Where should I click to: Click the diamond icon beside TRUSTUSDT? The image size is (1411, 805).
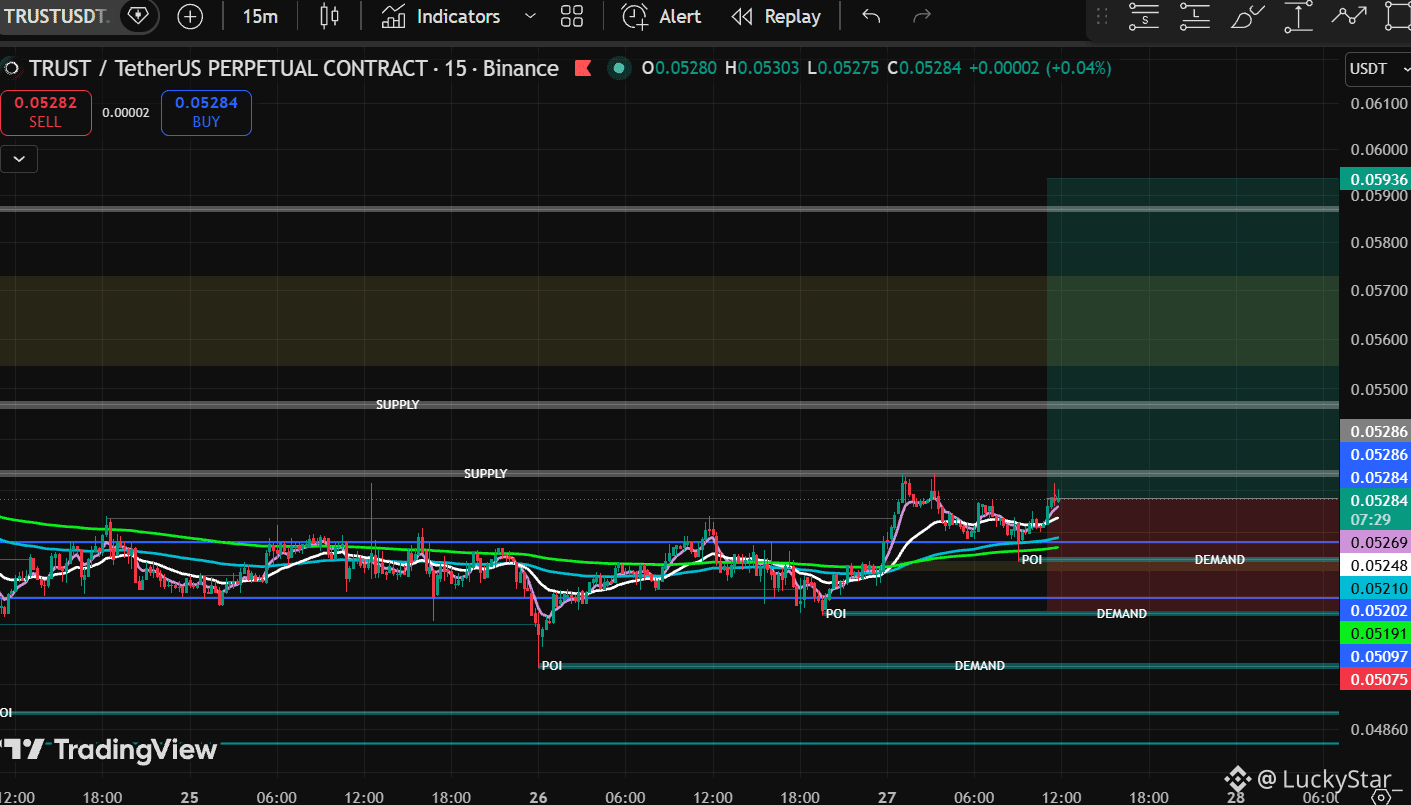(138, 16)
